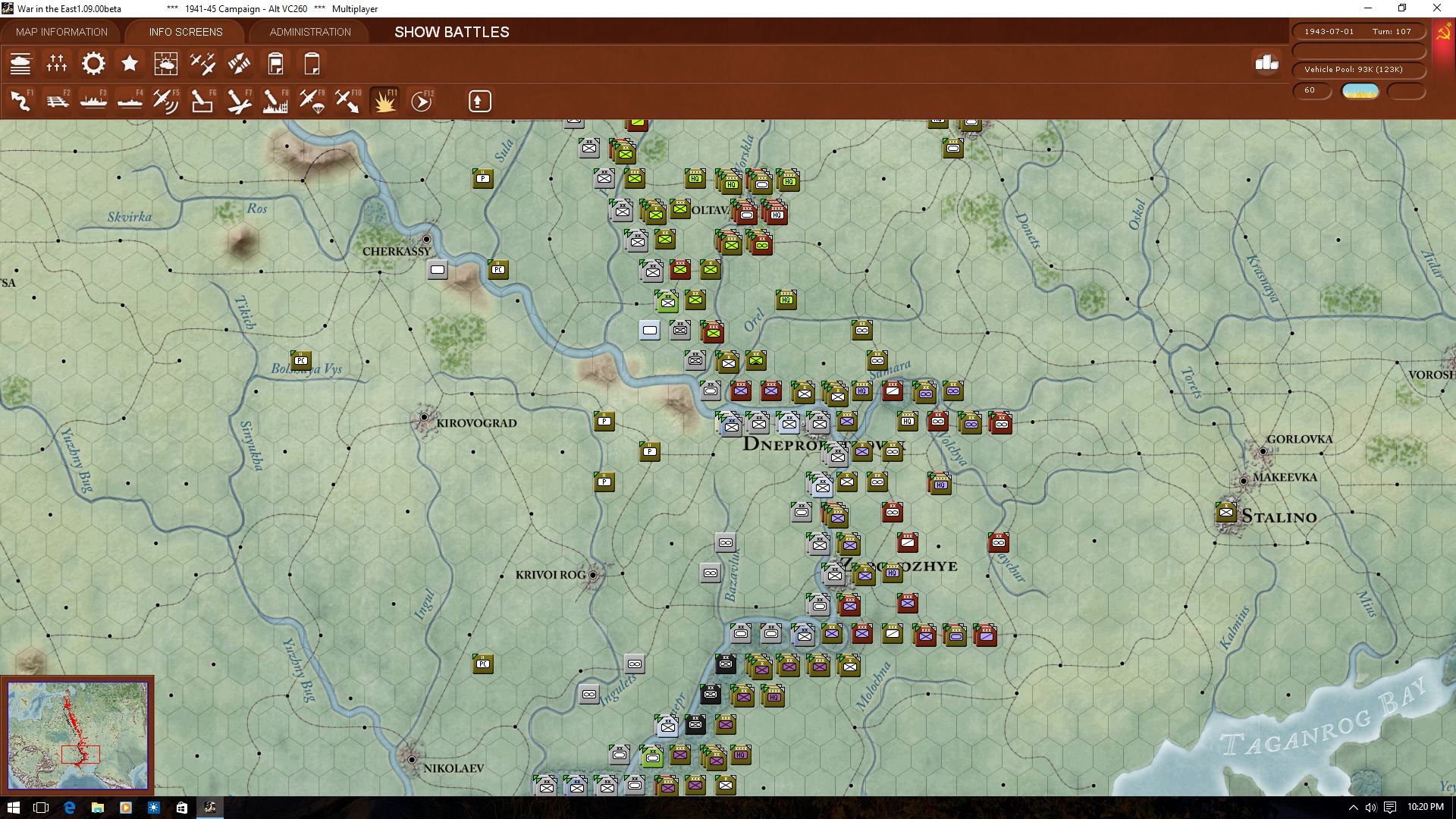Viewport: 1456px width, 819px height.
Task: Toggle the F11 show battles icon
Action: coord(384,101)
